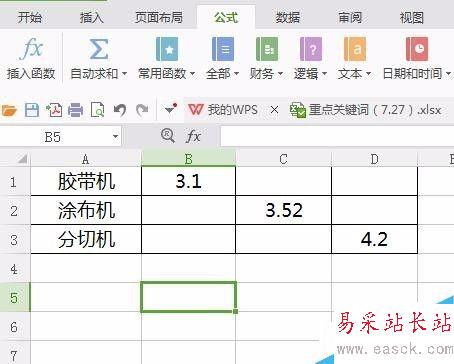Expand the 财务 dropdown arrow
Screen dimensions: 454x364
(280, 73)
